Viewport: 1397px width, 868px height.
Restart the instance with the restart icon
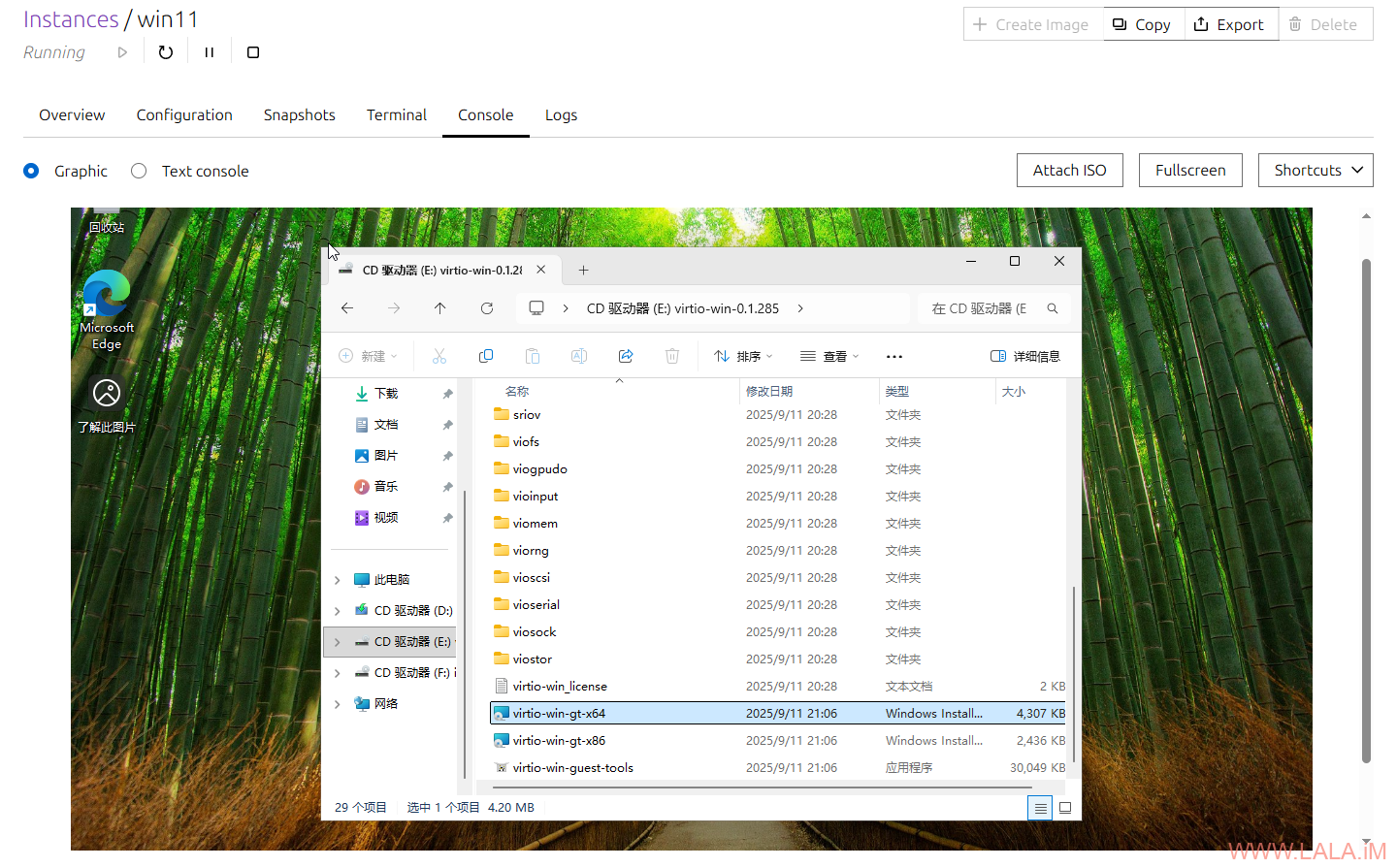tap(166, 52)
